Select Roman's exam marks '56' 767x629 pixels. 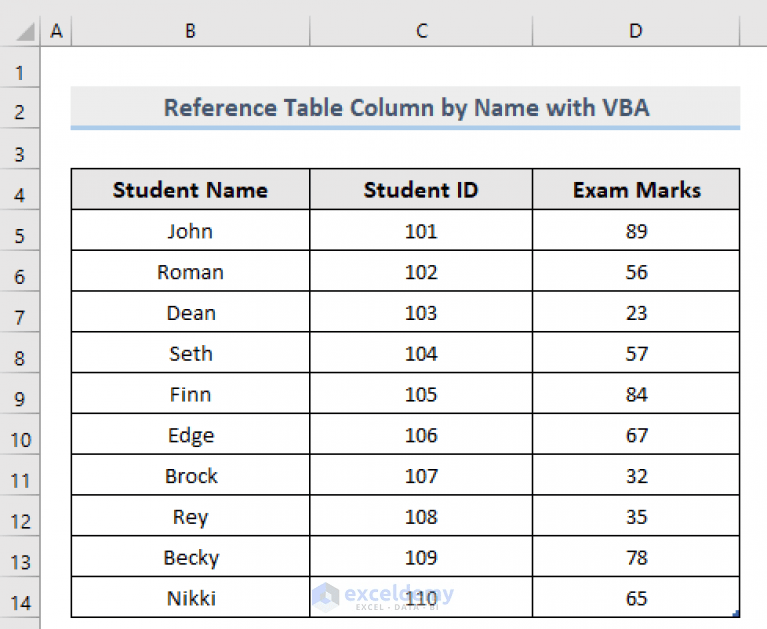tap(636, 271)
